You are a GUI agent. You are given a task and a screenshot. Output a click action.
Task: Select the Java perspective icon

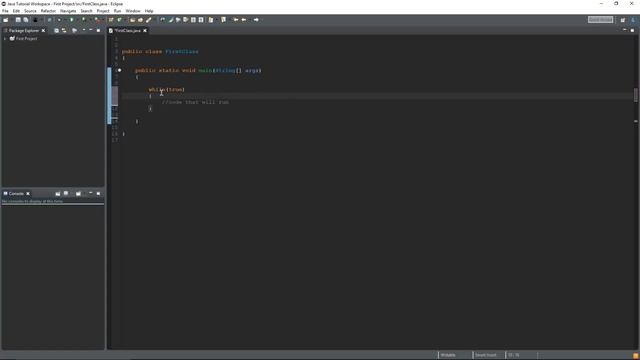click(633, 20)
